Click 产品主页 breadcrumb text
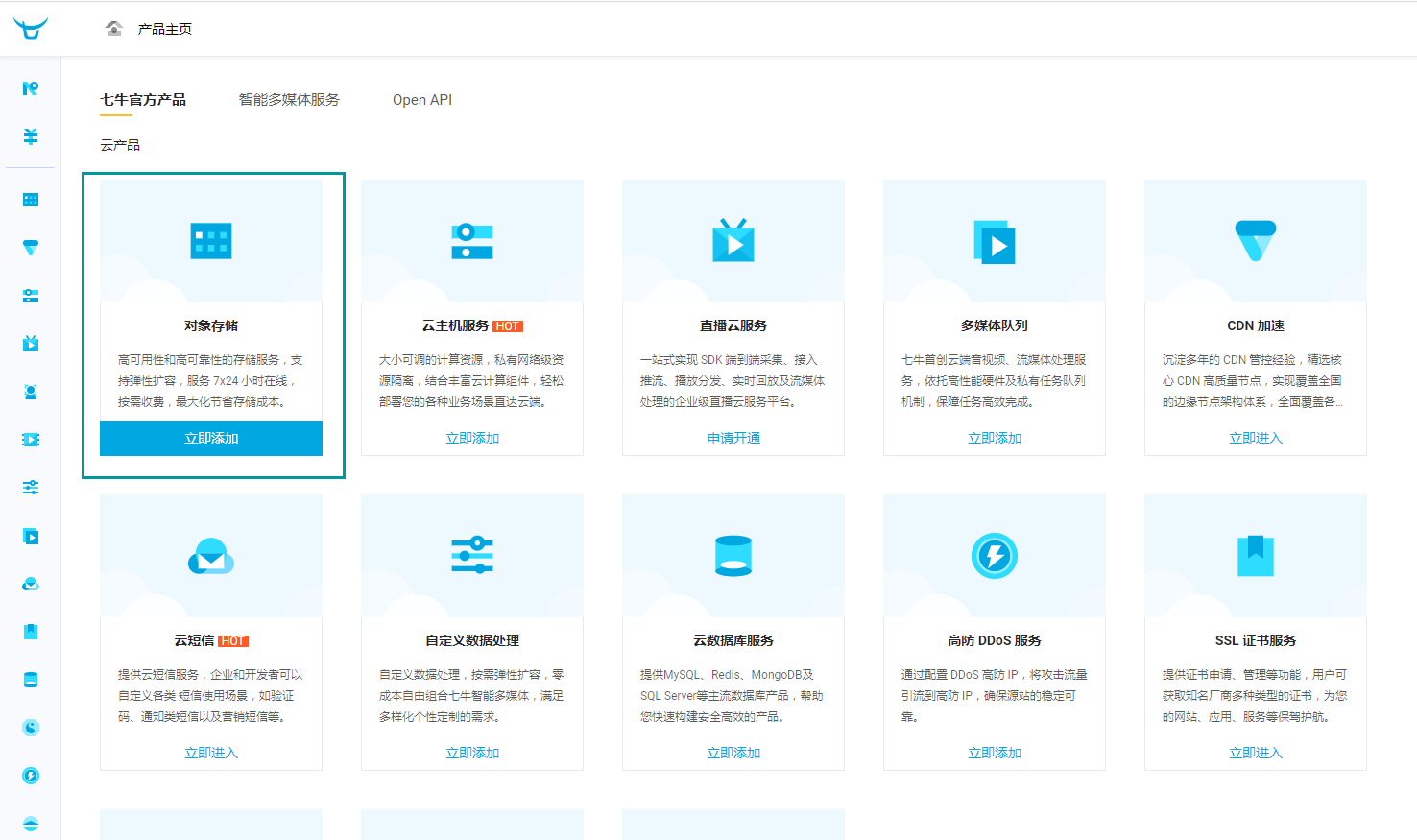The image size is (1417, 840). click(165, 30)
